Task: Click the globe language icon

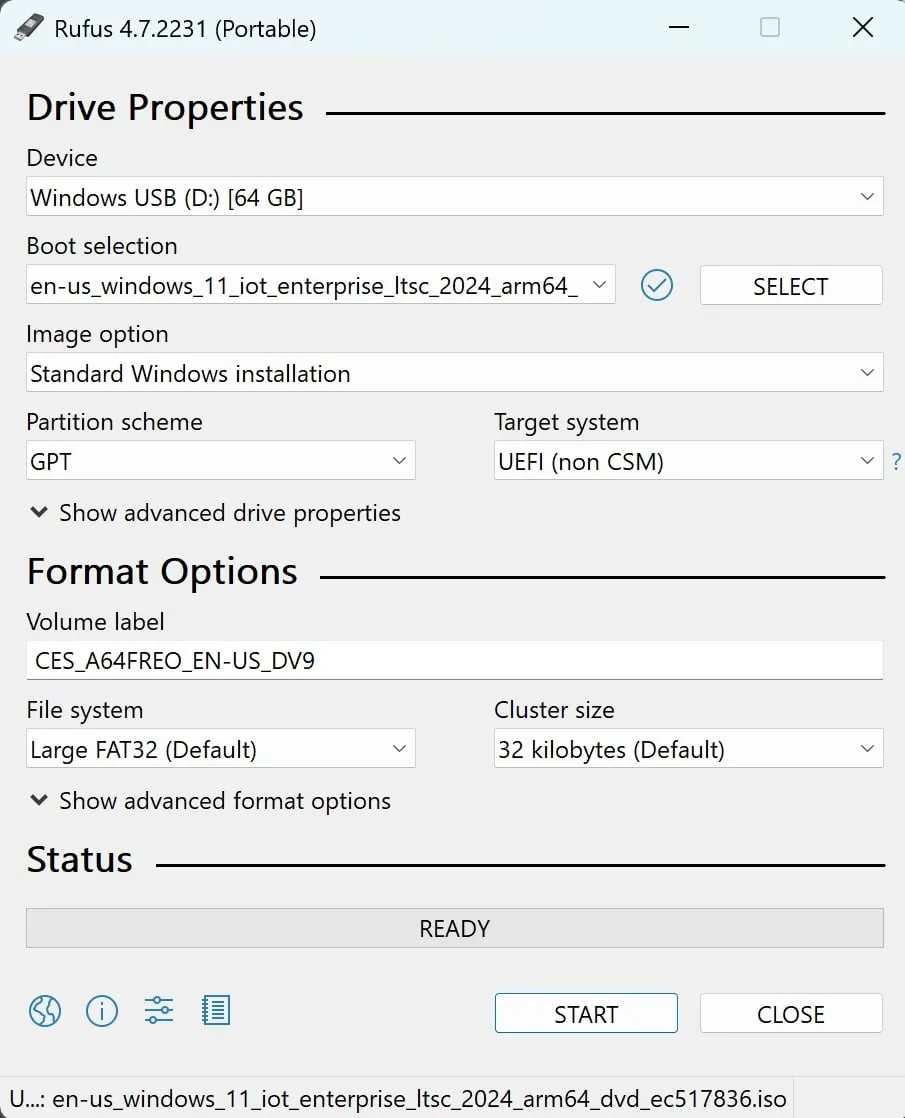Action: pos(45,1011)
